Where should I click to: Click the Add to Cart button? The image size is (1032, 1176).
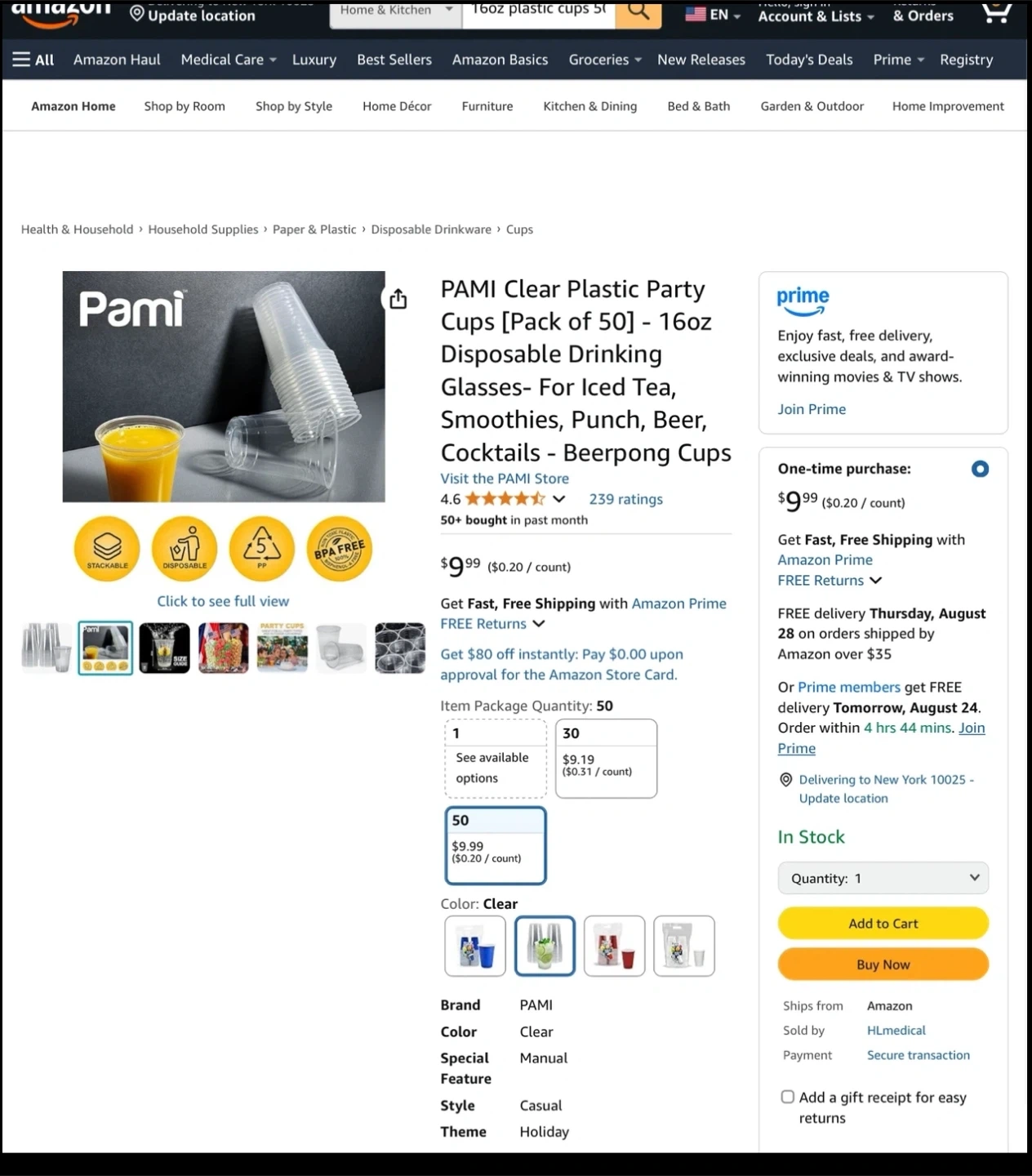[883, 923]
